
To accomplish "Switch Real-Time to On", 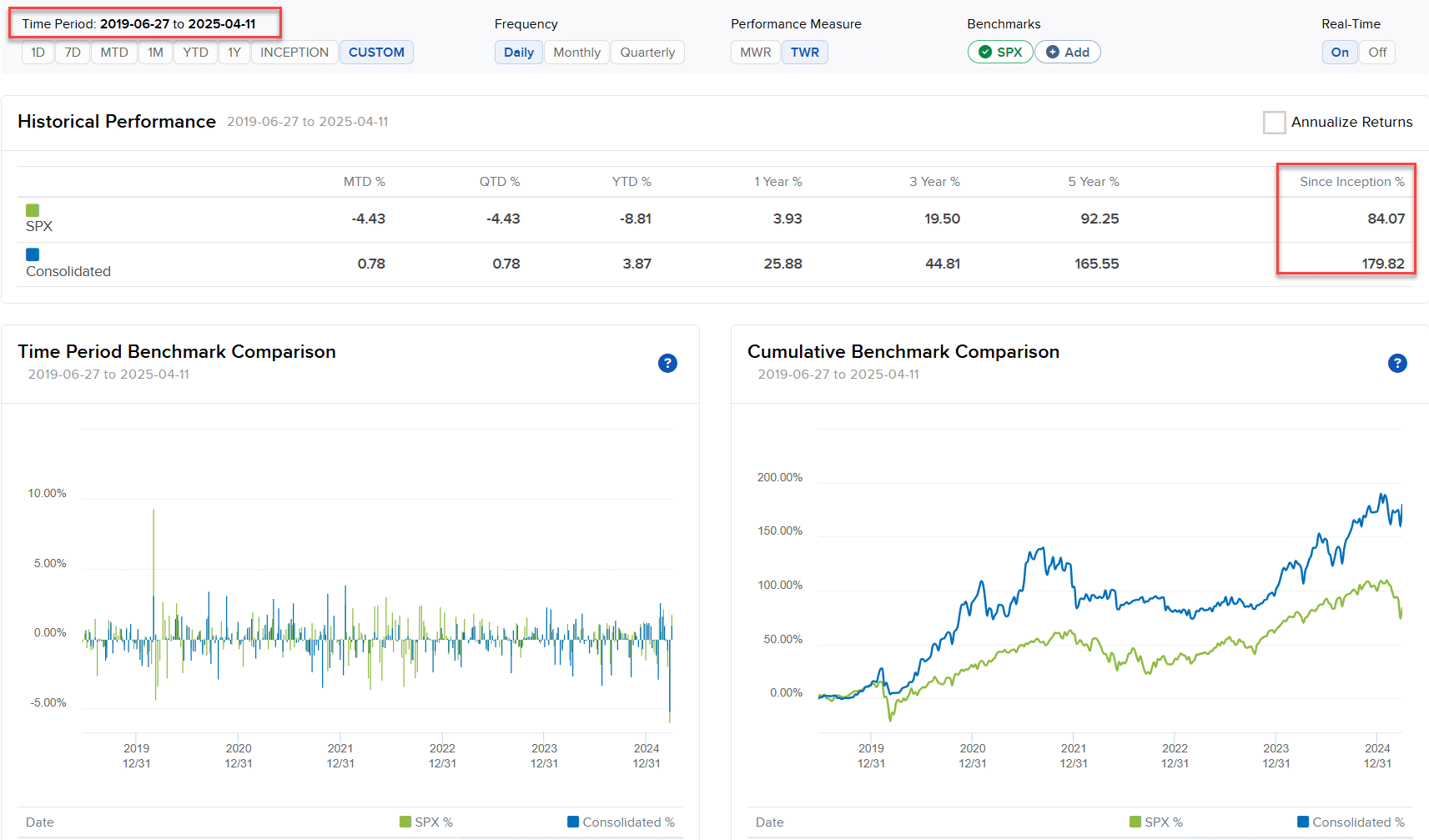I will pyautogui.click(x=1340, y=52).
